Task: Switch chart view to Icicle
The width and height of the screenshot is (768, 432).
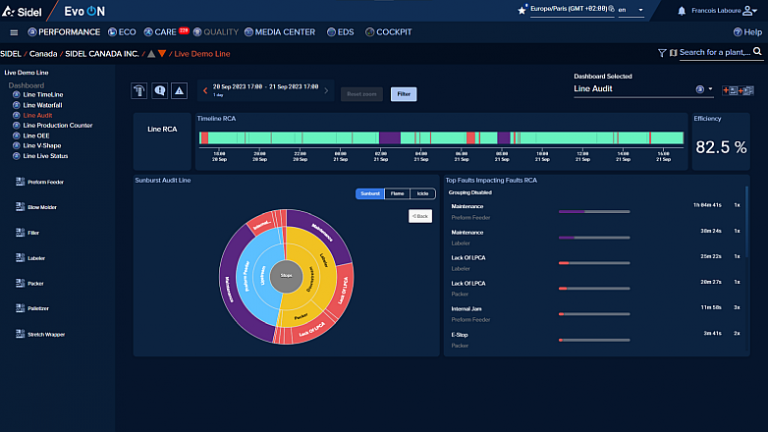Action: coord(423,194)
